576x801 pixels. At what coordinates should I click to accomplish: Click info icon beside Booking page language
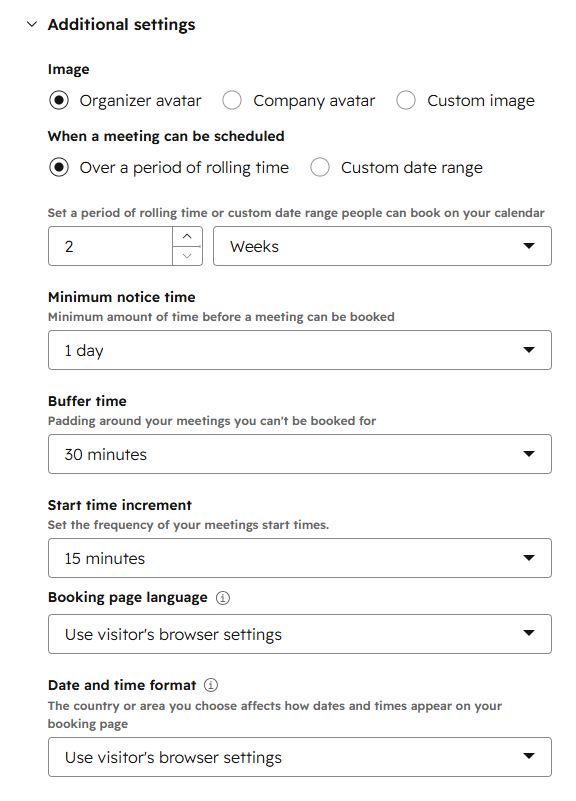tap(223, 598)
